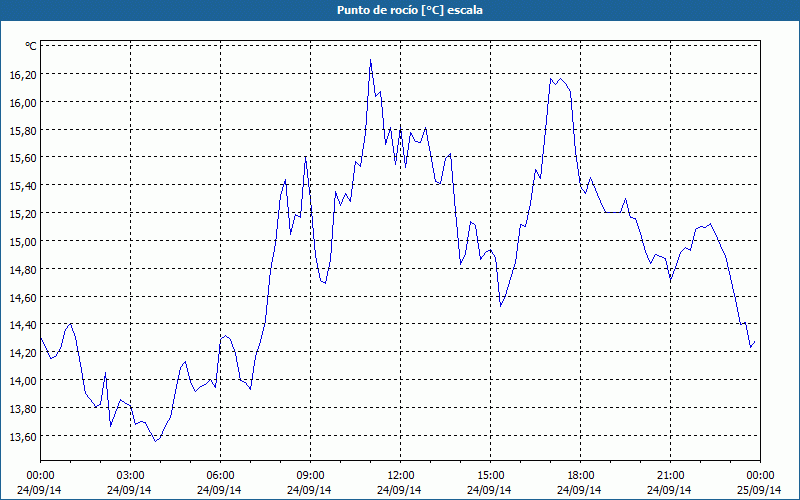Click the 03:00 time label
The image size is (800, 500).
click(x=130, y=476)
